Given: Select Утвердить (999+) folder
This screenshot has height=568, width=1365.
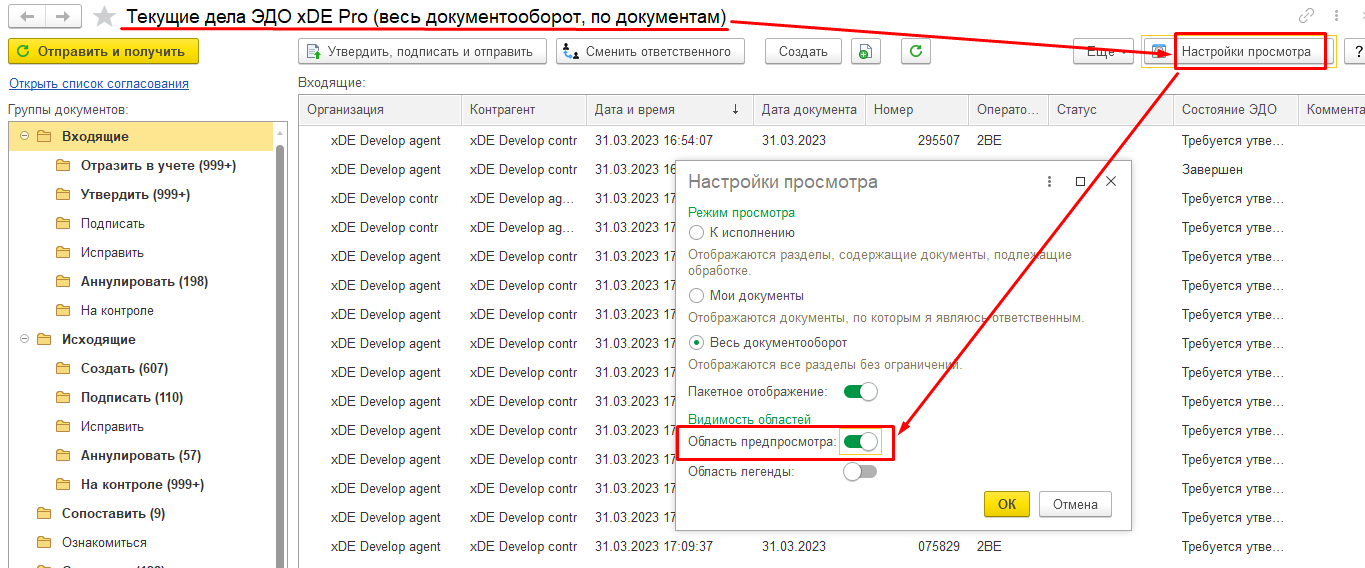Looking at the screenshot, I should [136, 194].
